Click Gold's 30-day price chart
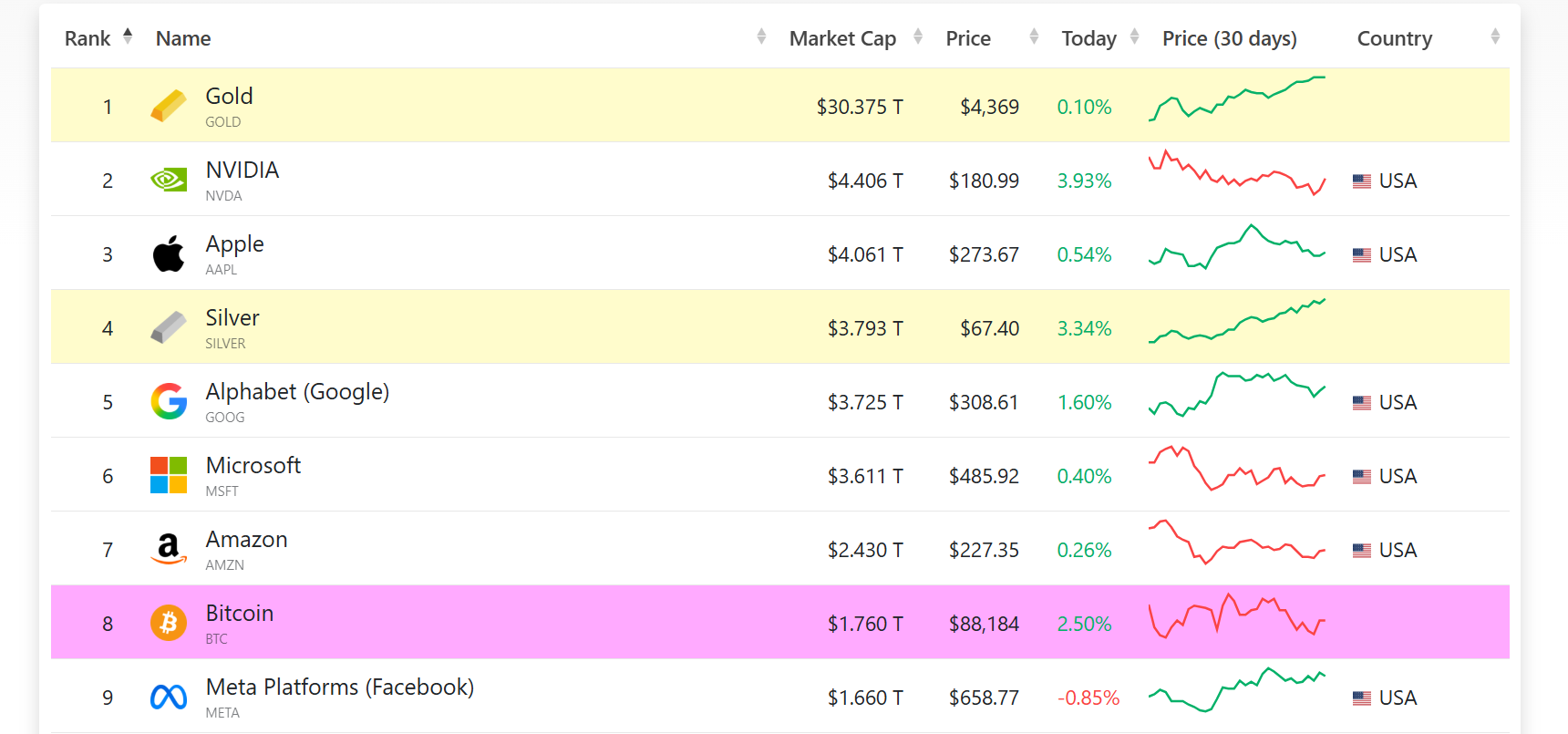This screenshot has height=734, width=1568. coord(1237,98)
